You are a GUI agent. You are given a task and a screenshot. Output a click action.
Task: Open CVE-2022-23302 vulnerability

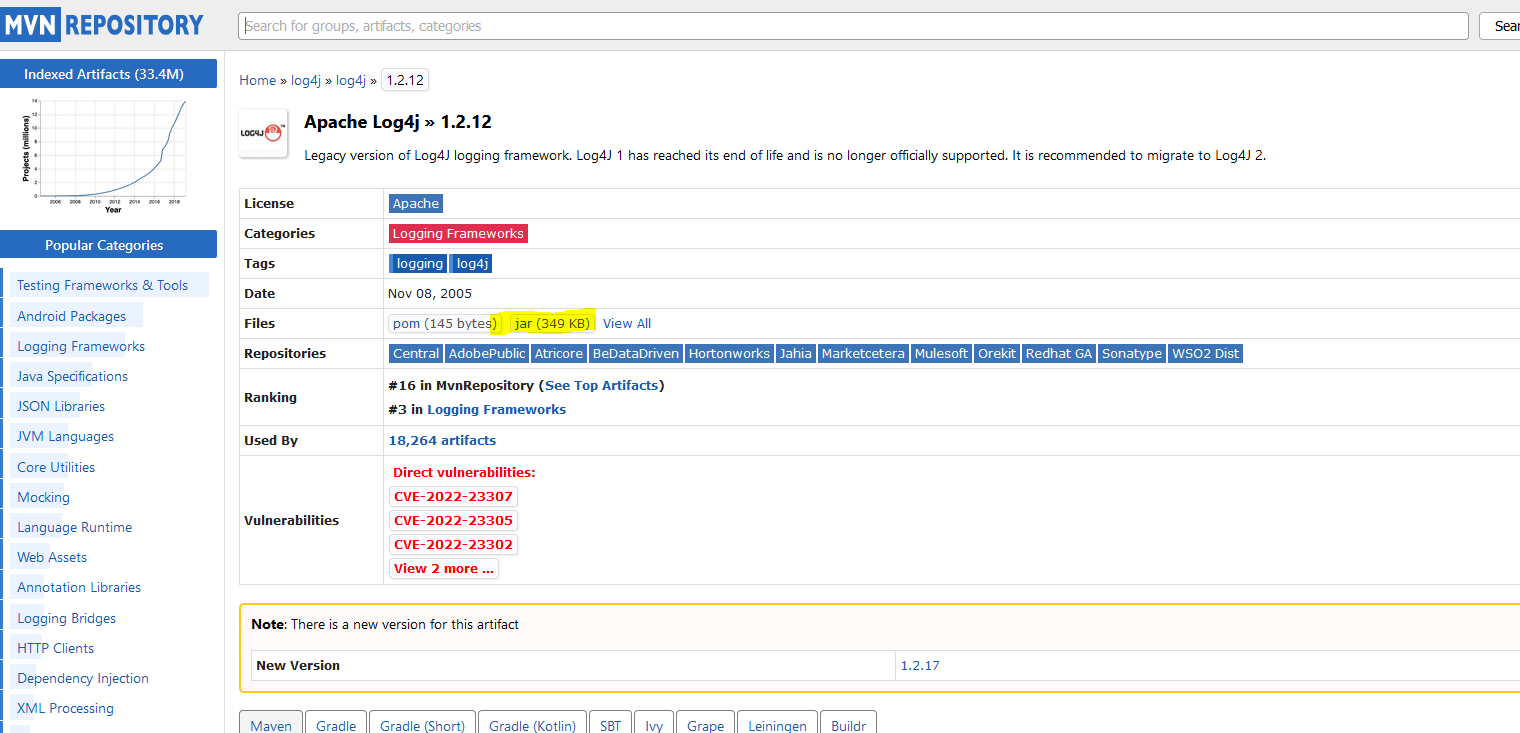[x=453, y=544]
